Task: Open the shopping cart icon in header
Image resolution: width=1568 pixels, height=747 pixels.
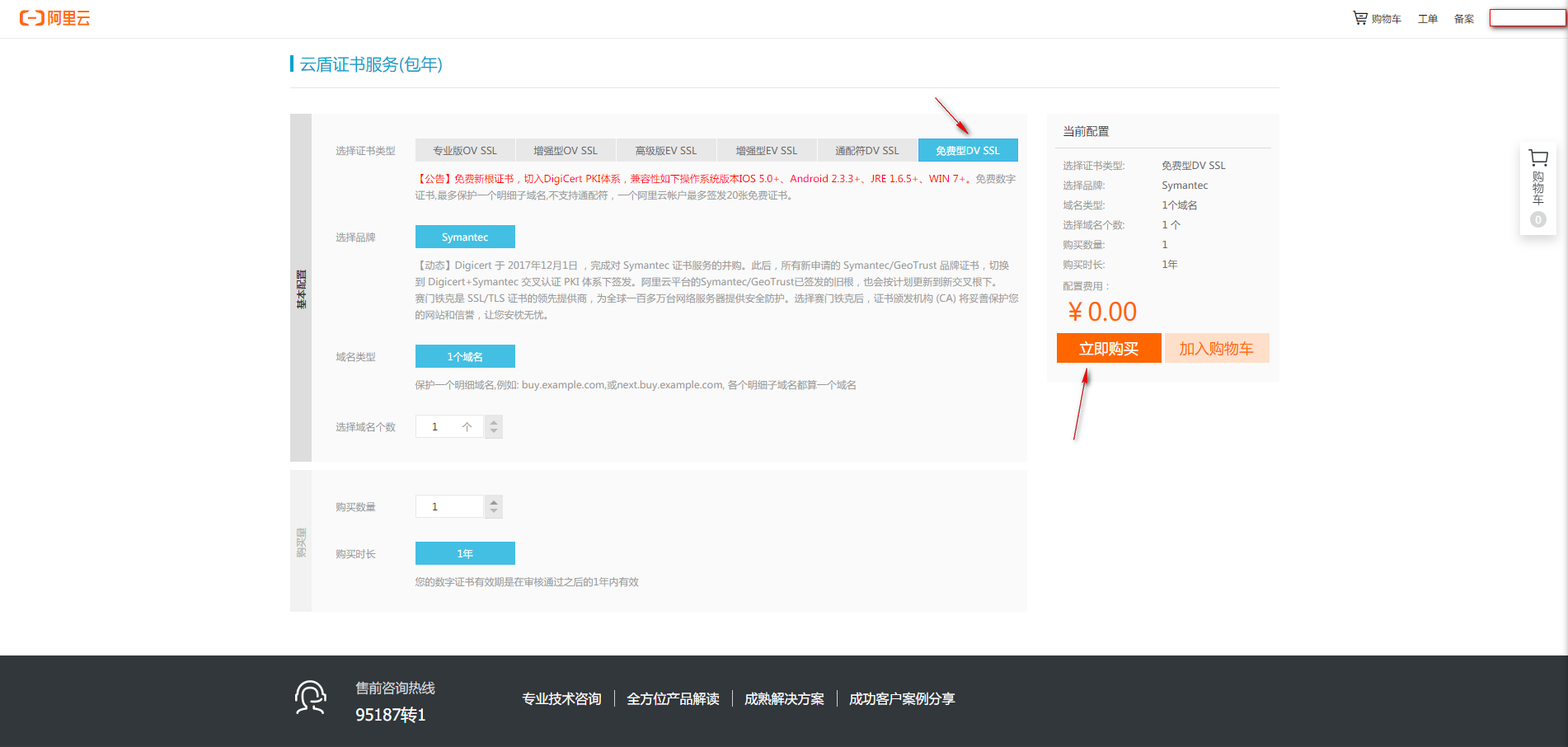Action: pyautogui.click(x=1360, y=18)
